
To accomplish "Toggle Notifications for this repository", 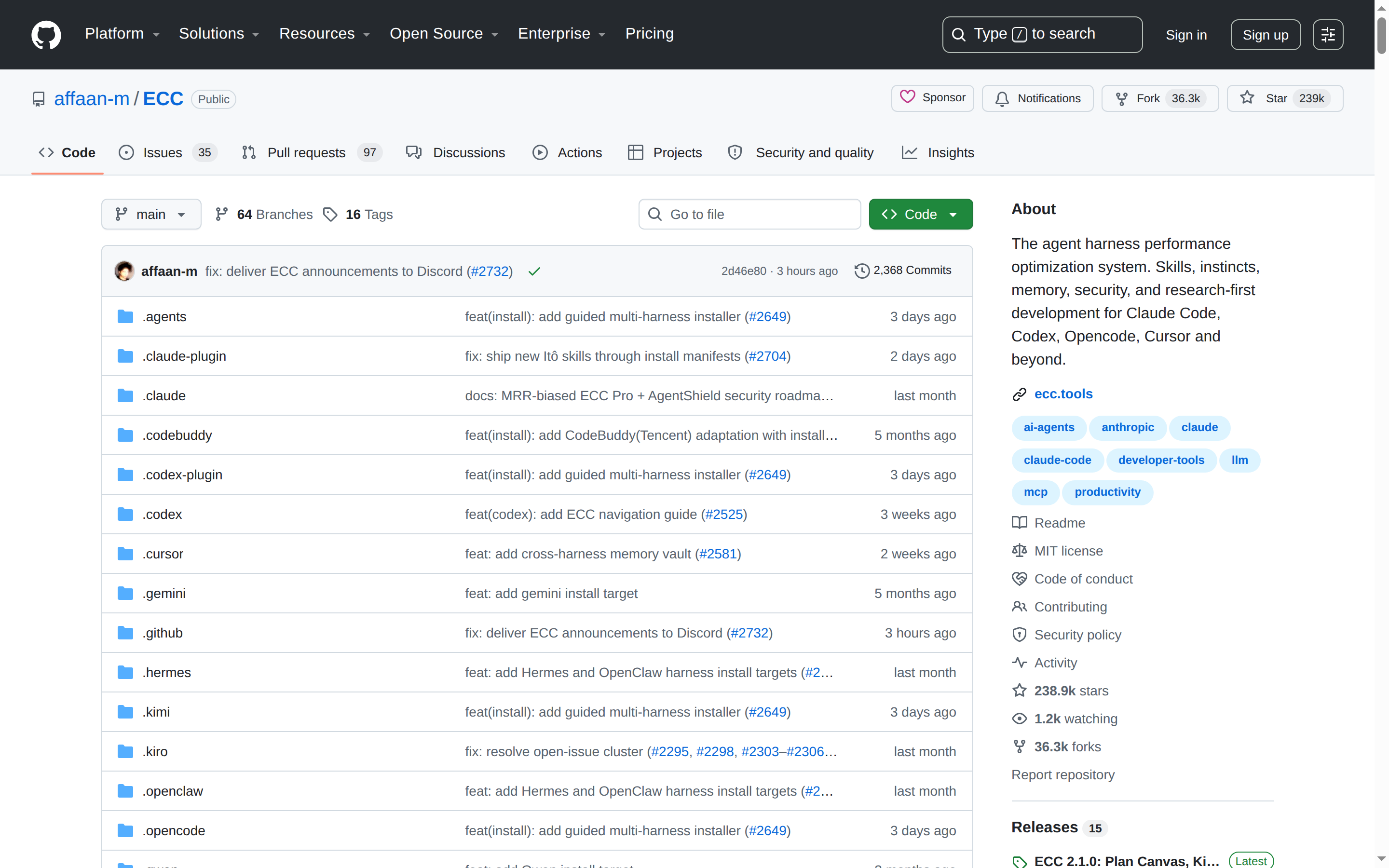I will click(x=1037, y=98).
